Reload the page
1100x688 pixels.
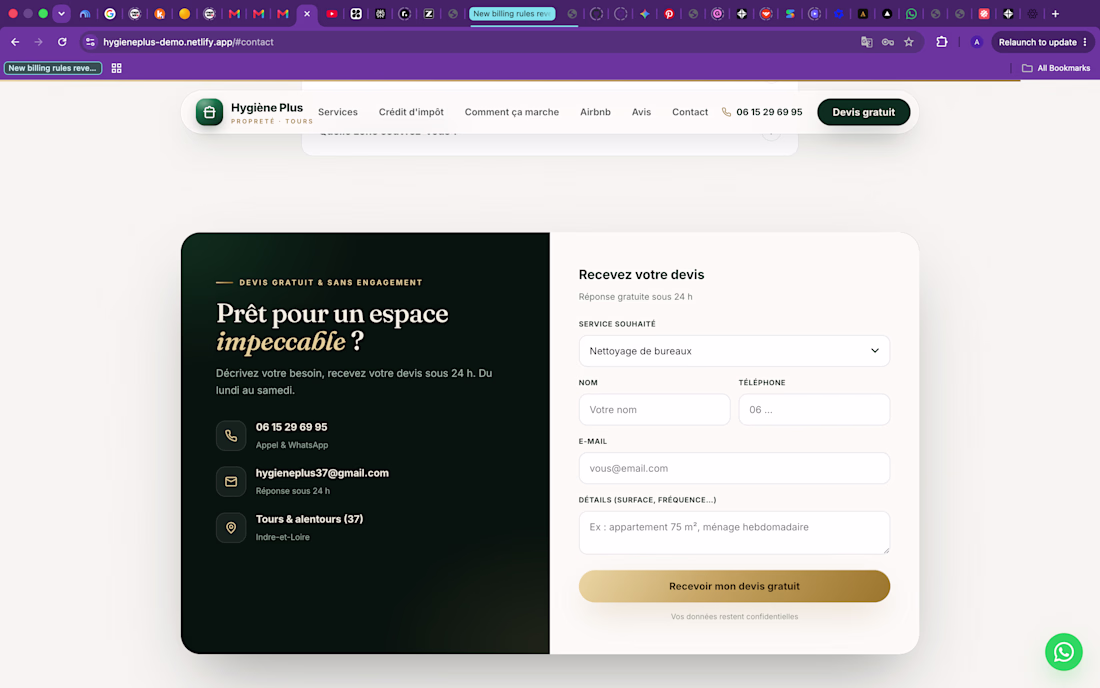tap(62, 42)
